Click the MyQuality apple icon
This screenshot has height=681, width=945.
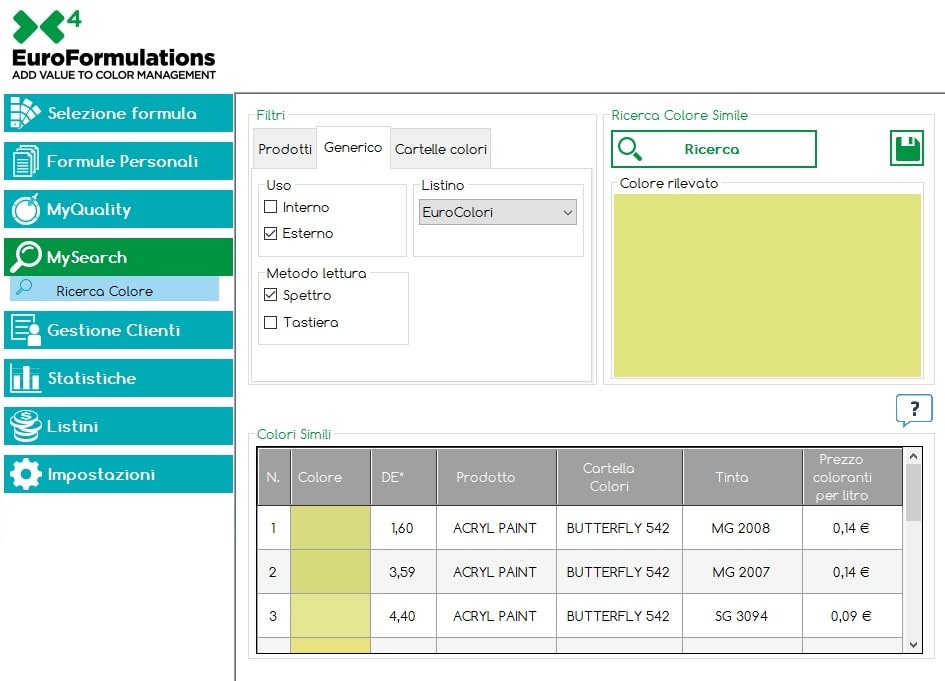25,209
